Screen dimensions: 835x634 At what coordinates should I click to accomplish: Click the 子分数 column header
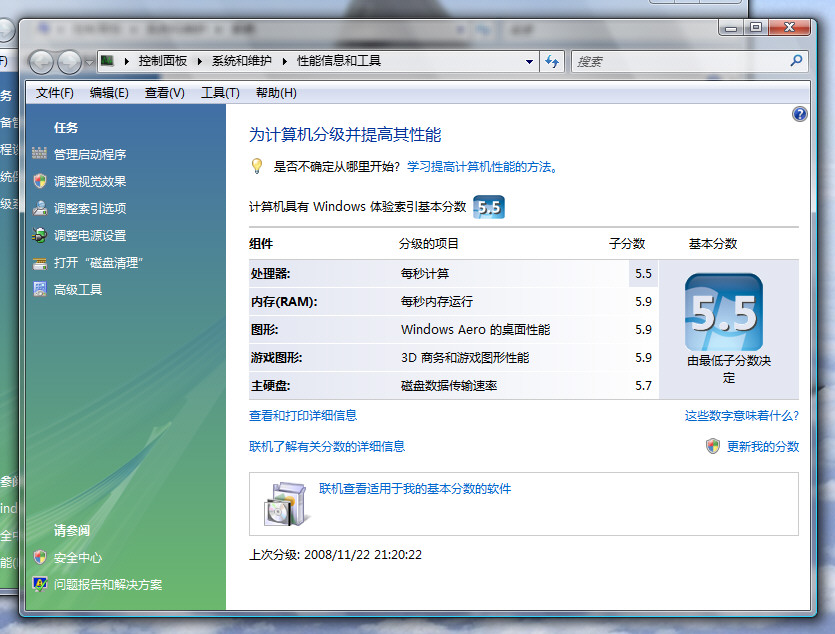point(627,244)
